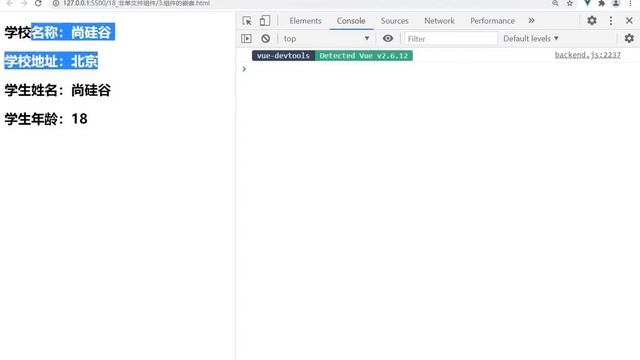The height and width of the screenshot is (360, 640).
Task: Open the browser profile avatar
Action: coord(616,3)
